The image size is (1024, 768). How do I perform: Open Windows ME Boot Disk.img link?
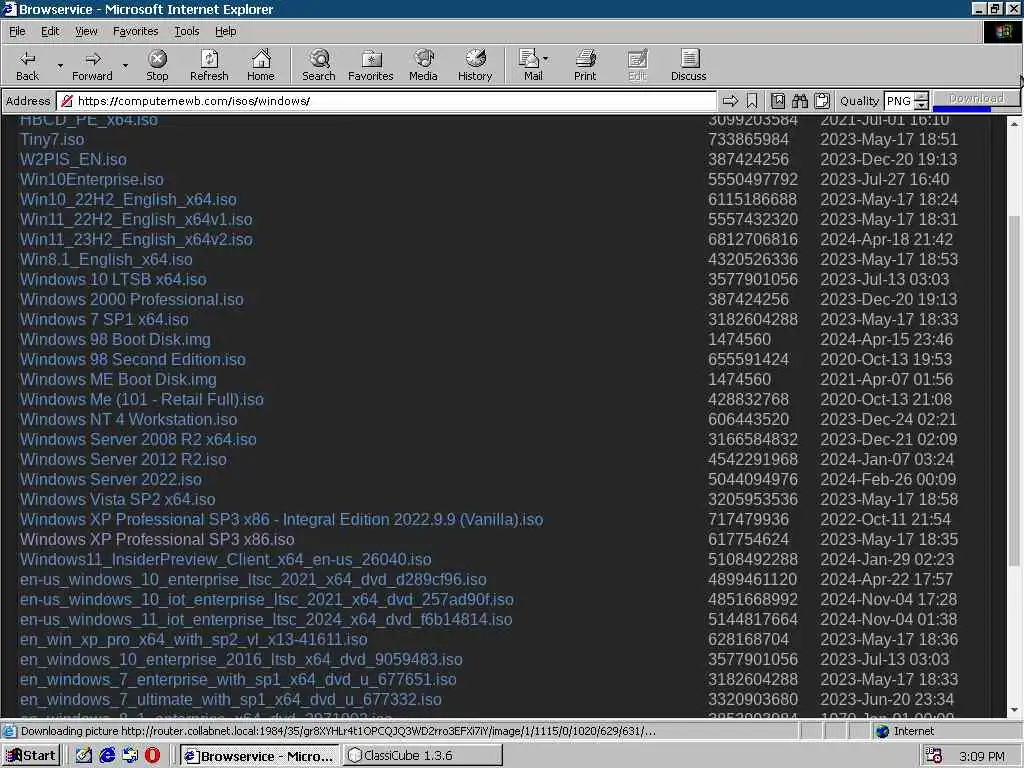[x=118, y=379]
